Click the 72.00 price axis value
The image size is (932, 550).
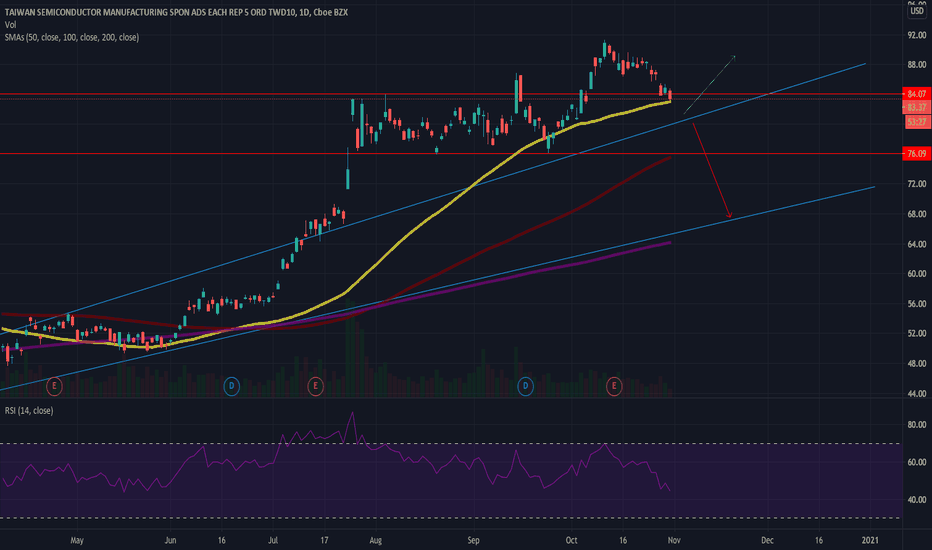(x=917, y=184)
